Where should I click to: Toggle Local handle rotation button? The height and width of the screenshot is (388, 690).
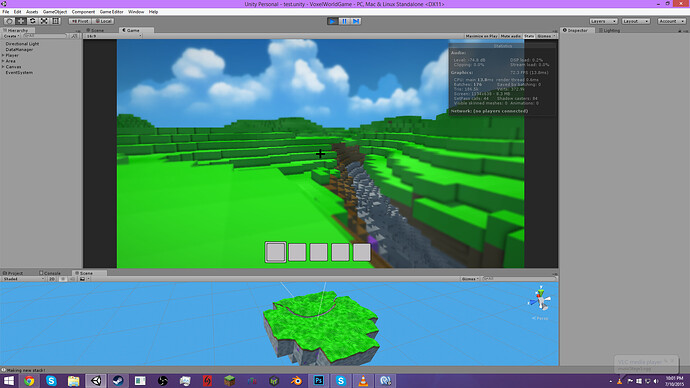pyautogui.click(x=103, y=21)
